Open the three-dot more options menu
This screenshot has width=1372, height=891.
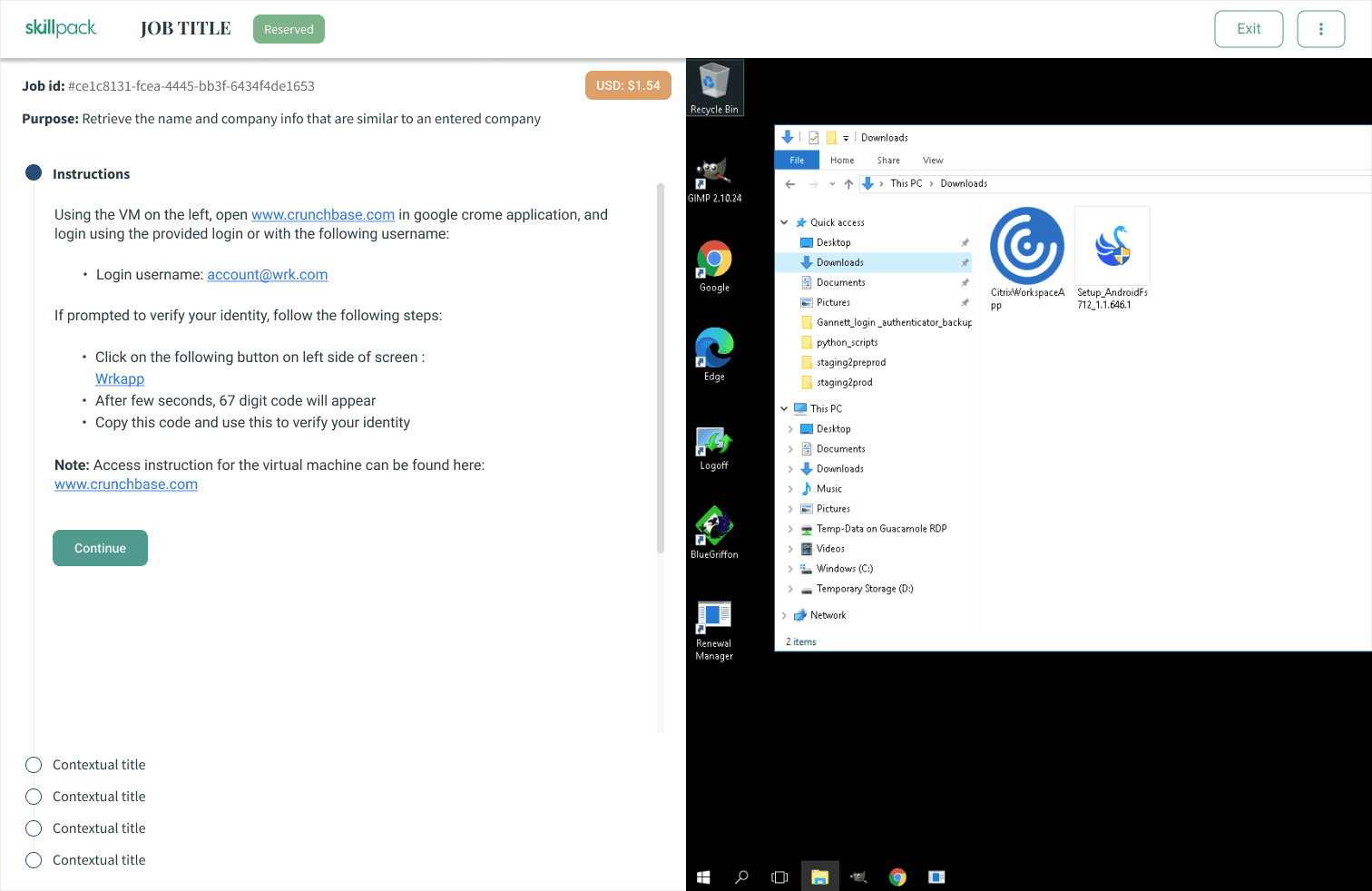[x=1320, y=29]
